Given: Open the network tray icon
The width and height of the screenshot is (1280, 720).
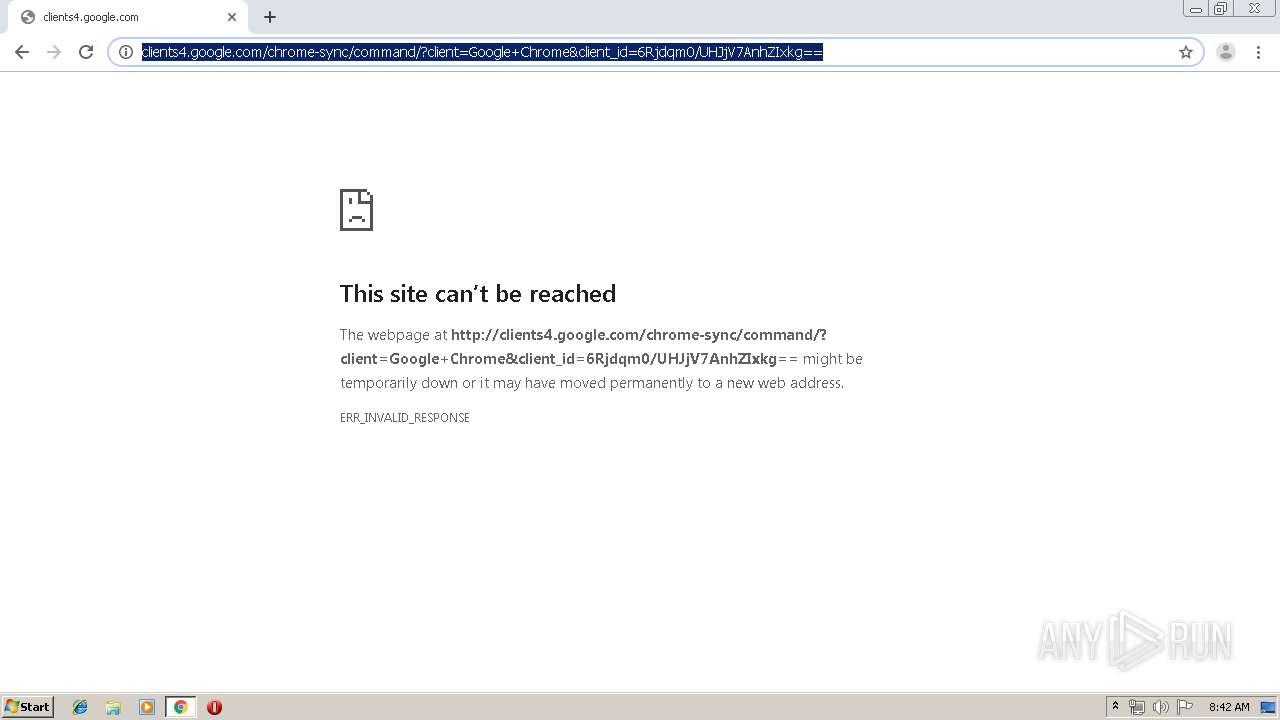Looking at the screenshot, I should (x=1137, y=707).
